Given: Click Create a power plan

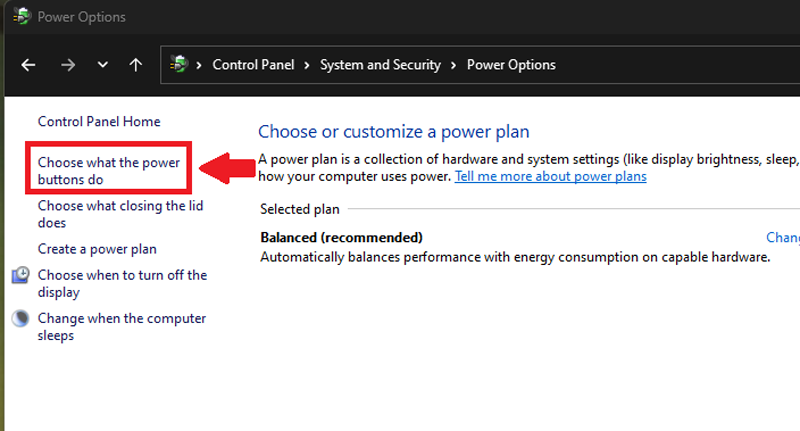Looking at the screenshot, I should [97, 249].
